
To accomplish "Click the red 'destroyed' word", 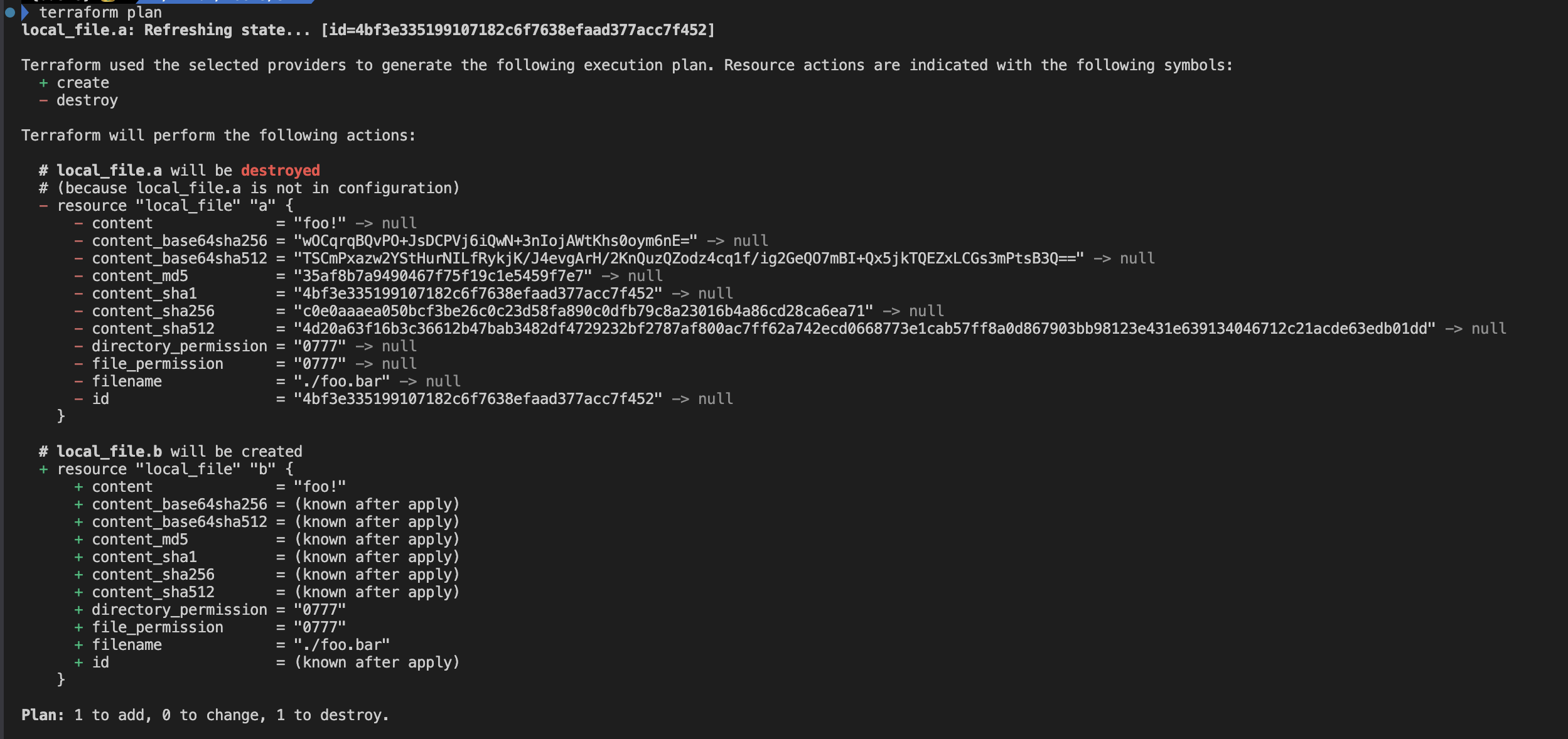I will pos(281,171).
